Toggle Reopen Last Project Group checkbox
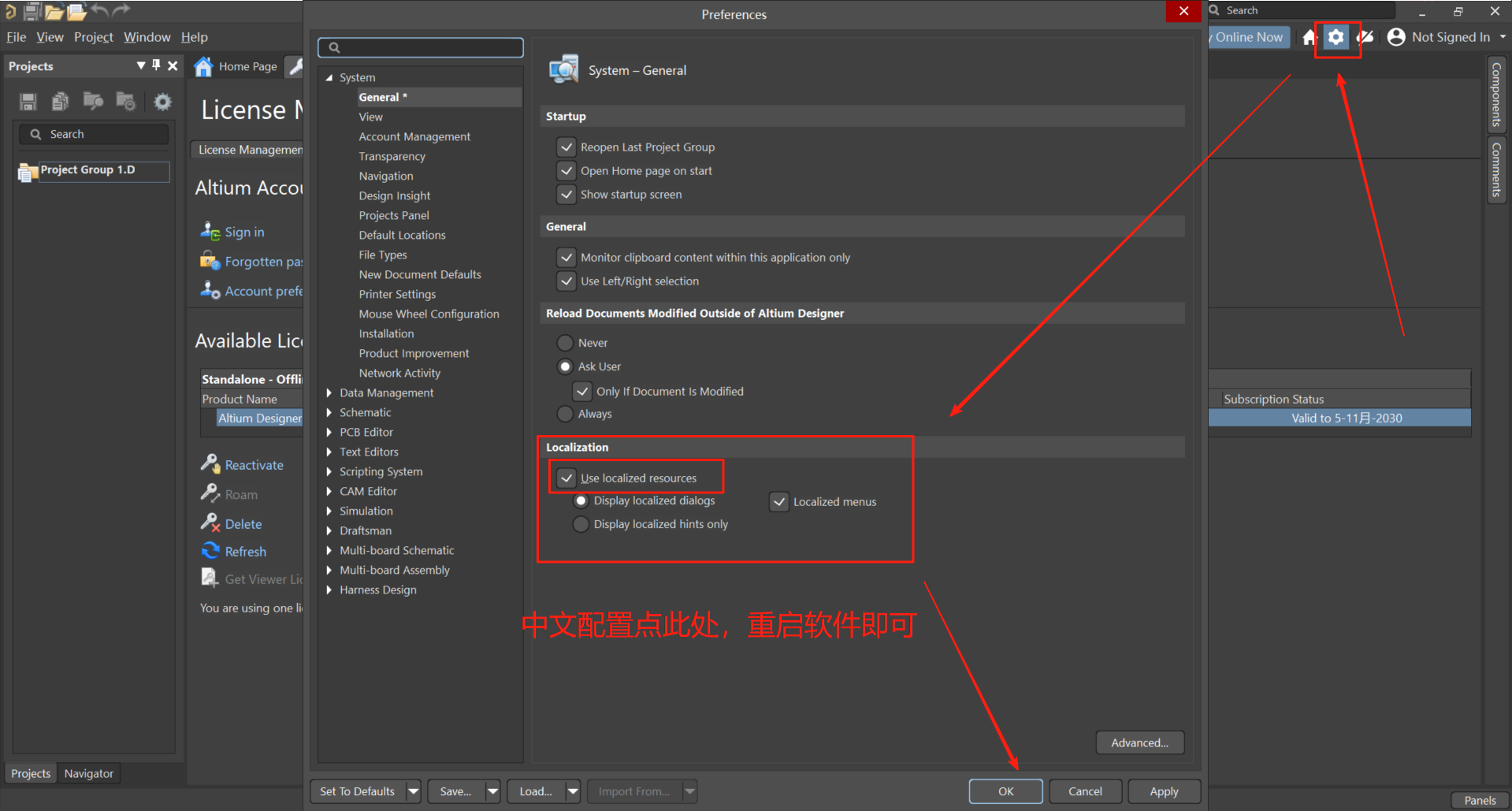1512x811 pixels. tap(566, 147)
